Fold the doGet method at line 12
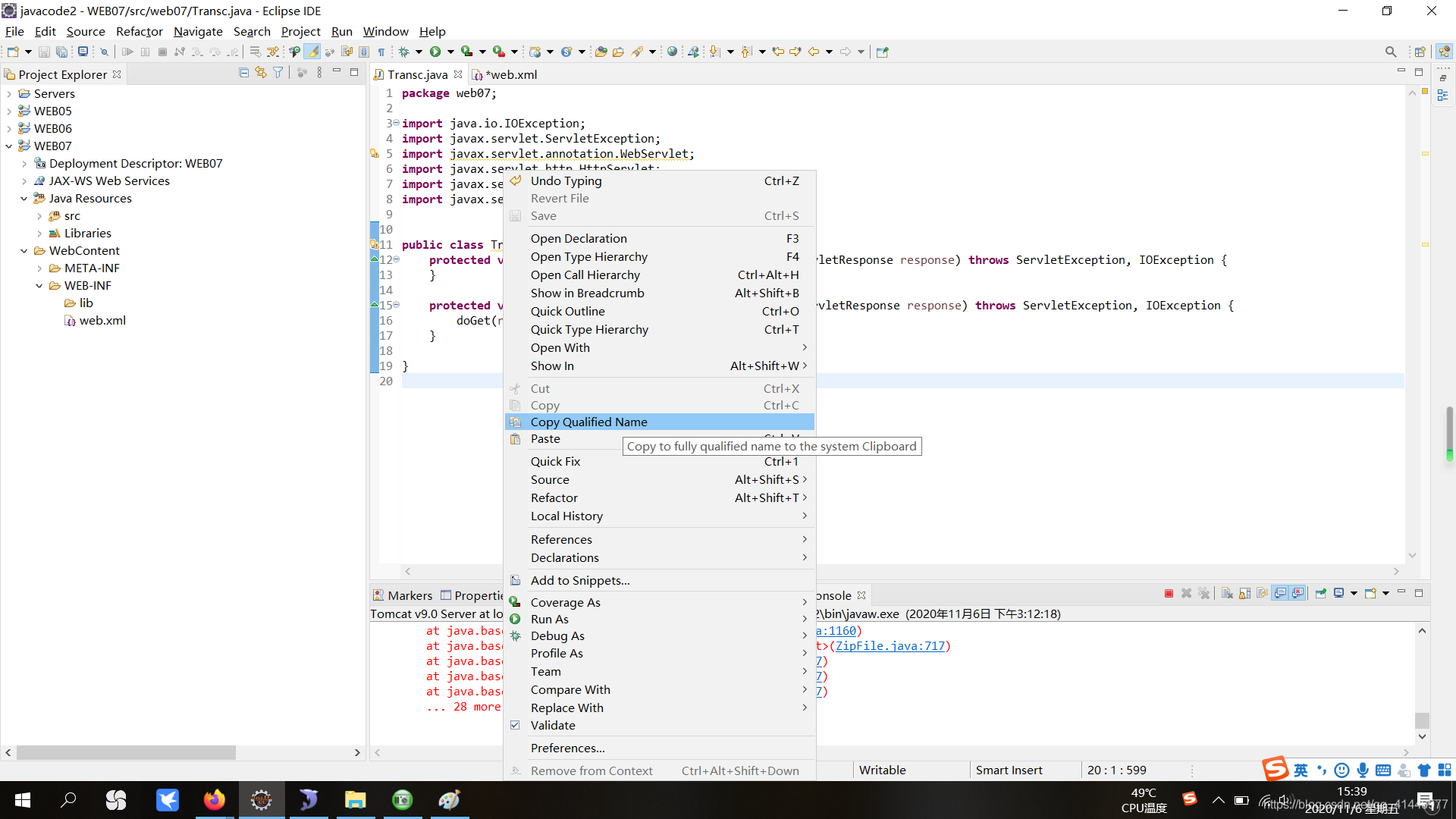The width and height of the screenshot is (1456, 819). pyautogui.click(x=396, y=259)
